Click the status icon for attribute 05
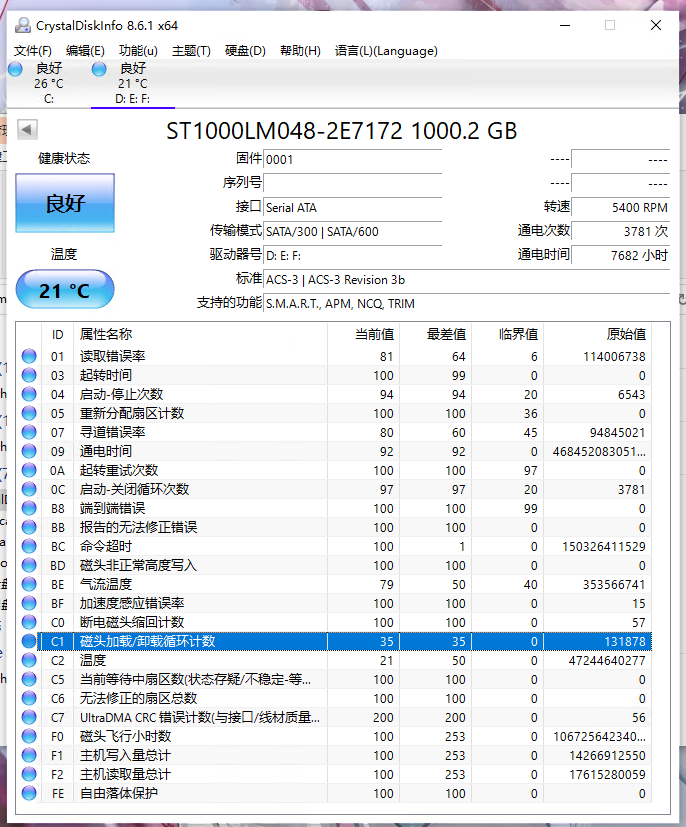The width and height of the screenshot is (686, 827). [29, 413]
